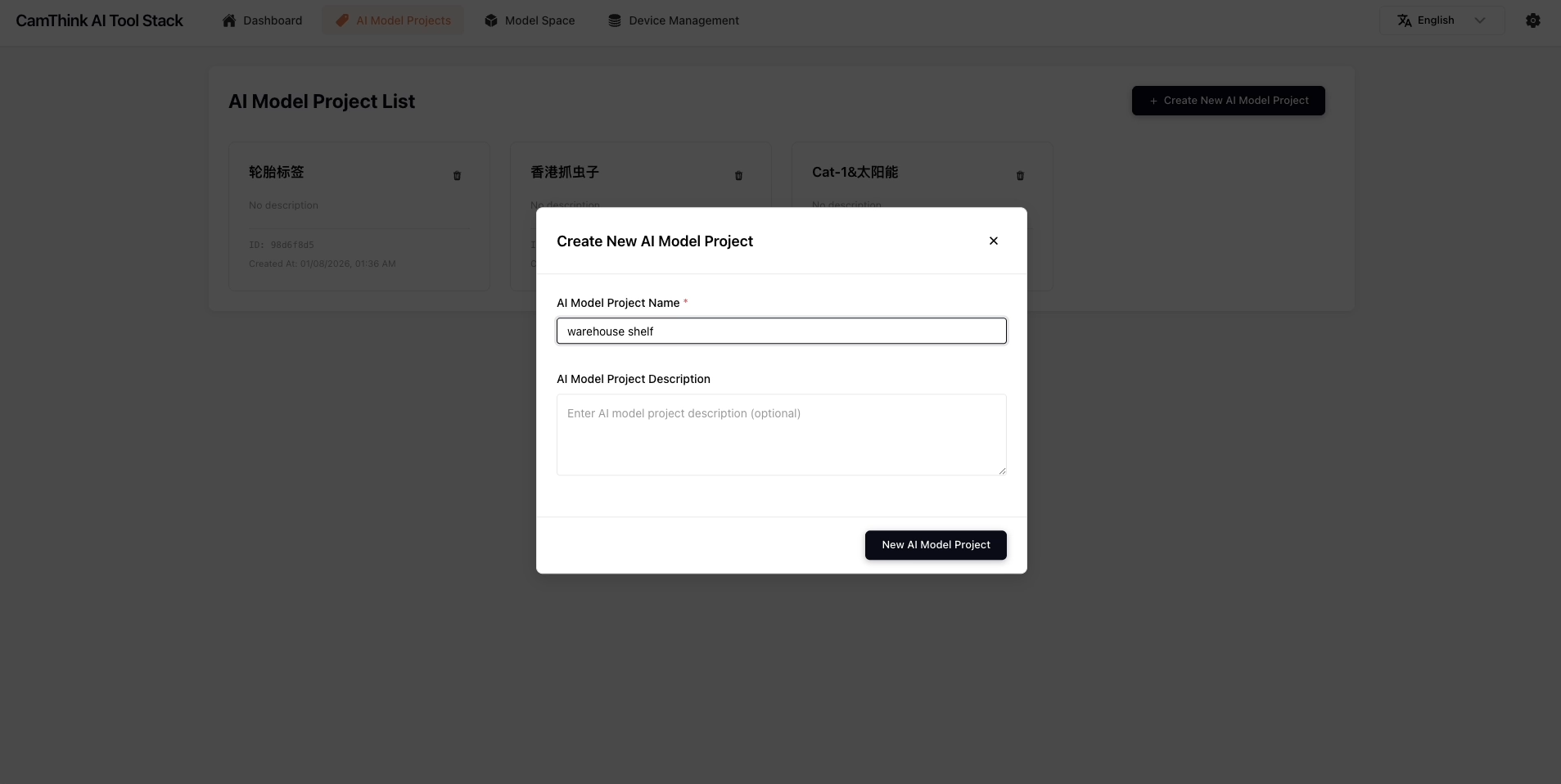The width and height of the screenshot is (1561, 784).
Task: Select the 香港抓虫子 project title
Action: click(565, 173)
